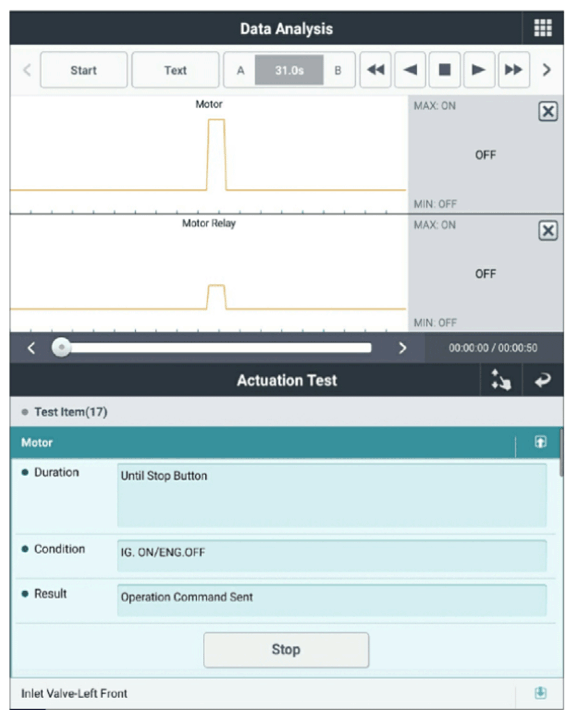Image resolution: width=574 pixels, height=719 pixels.
Task: Show next toolbar options with right chevron
Action: 546,70
